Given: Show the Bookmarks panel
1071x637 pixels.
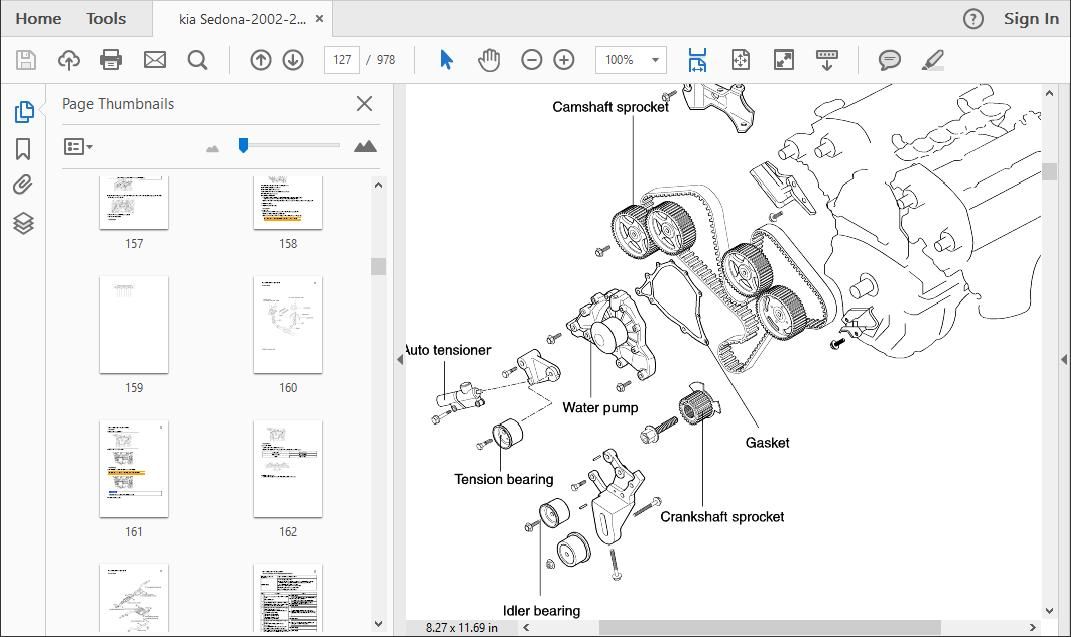Looking at the screenshot, I should point(23,149).
